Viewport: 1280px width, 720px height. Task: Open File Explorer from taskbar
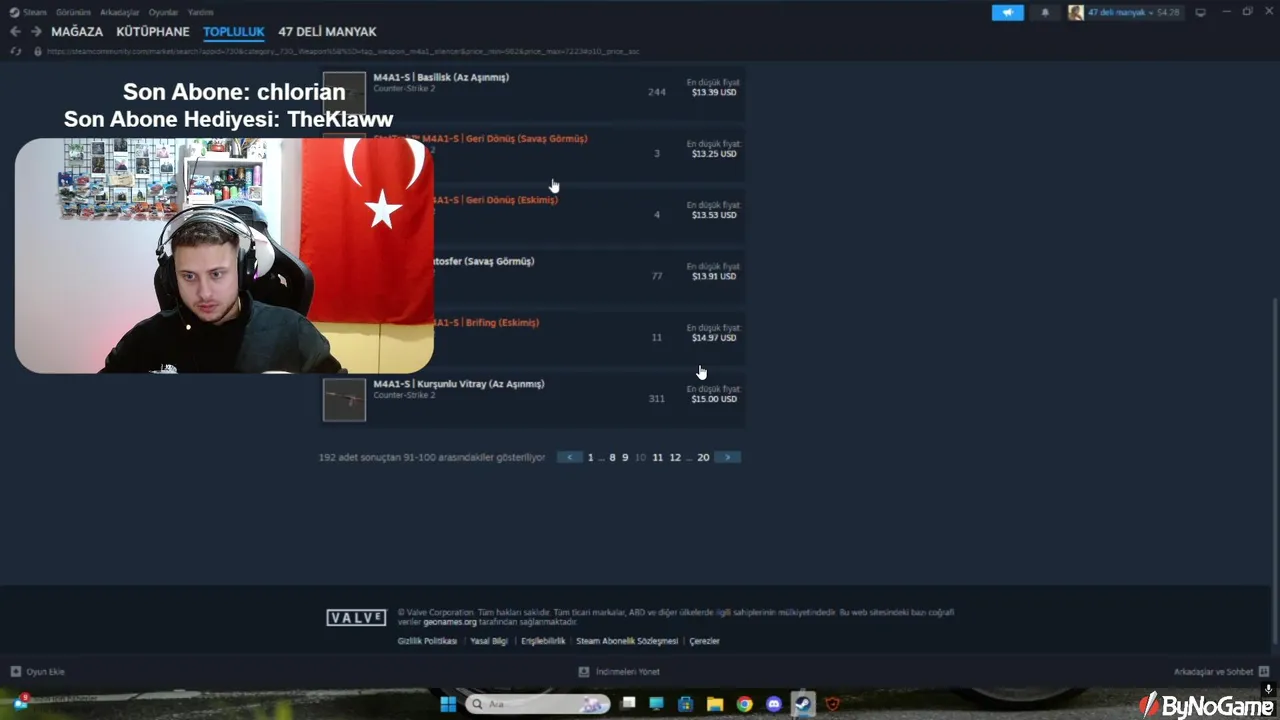click(715, 704)
